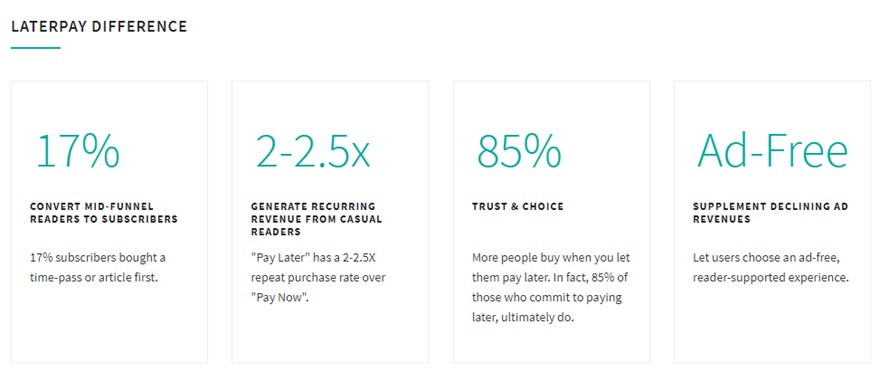Click the words later, ultimately do
Viewport: 880px width, 391px height.
coord(523,318)
